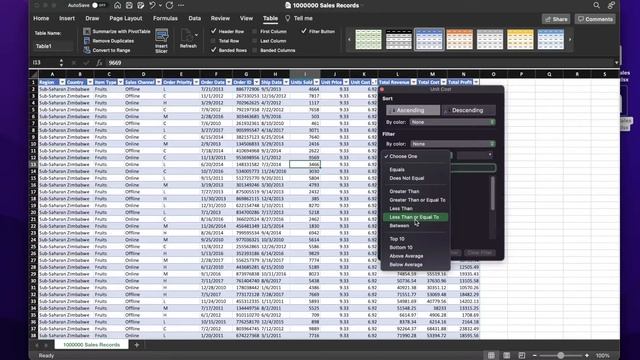Open the Country column filter arrow

[x=90, y=82]
